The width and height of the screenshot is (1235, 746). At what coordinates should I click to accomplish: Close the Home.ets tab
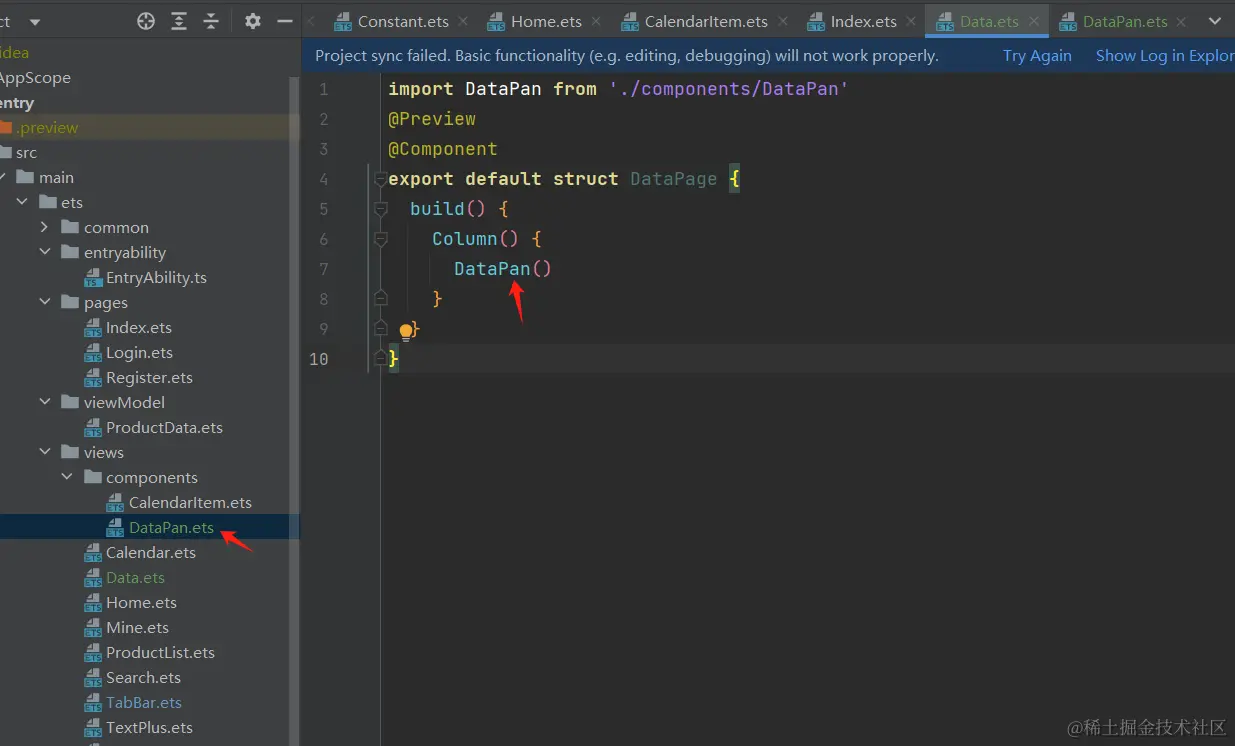tap(597, 21)
